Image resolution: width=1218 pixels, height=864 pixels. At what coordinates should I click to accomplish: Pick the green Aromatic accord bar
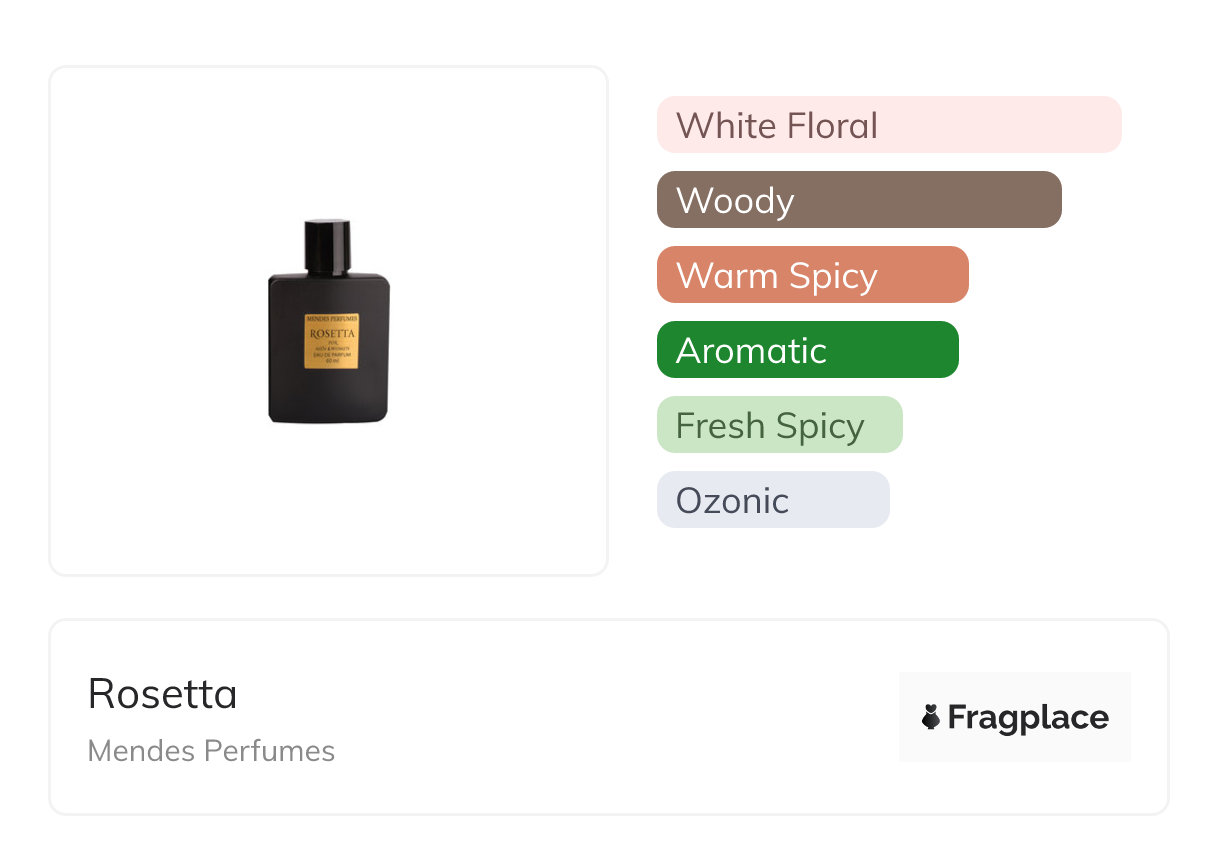point(807,350)
